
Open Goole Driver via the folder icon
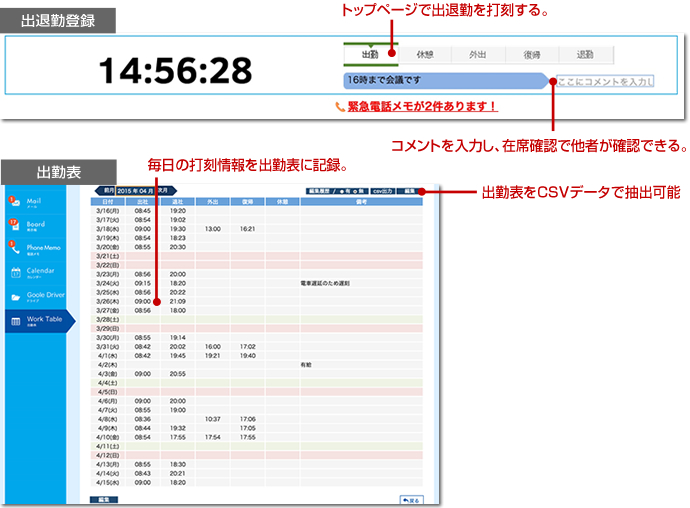pos(15,297)
